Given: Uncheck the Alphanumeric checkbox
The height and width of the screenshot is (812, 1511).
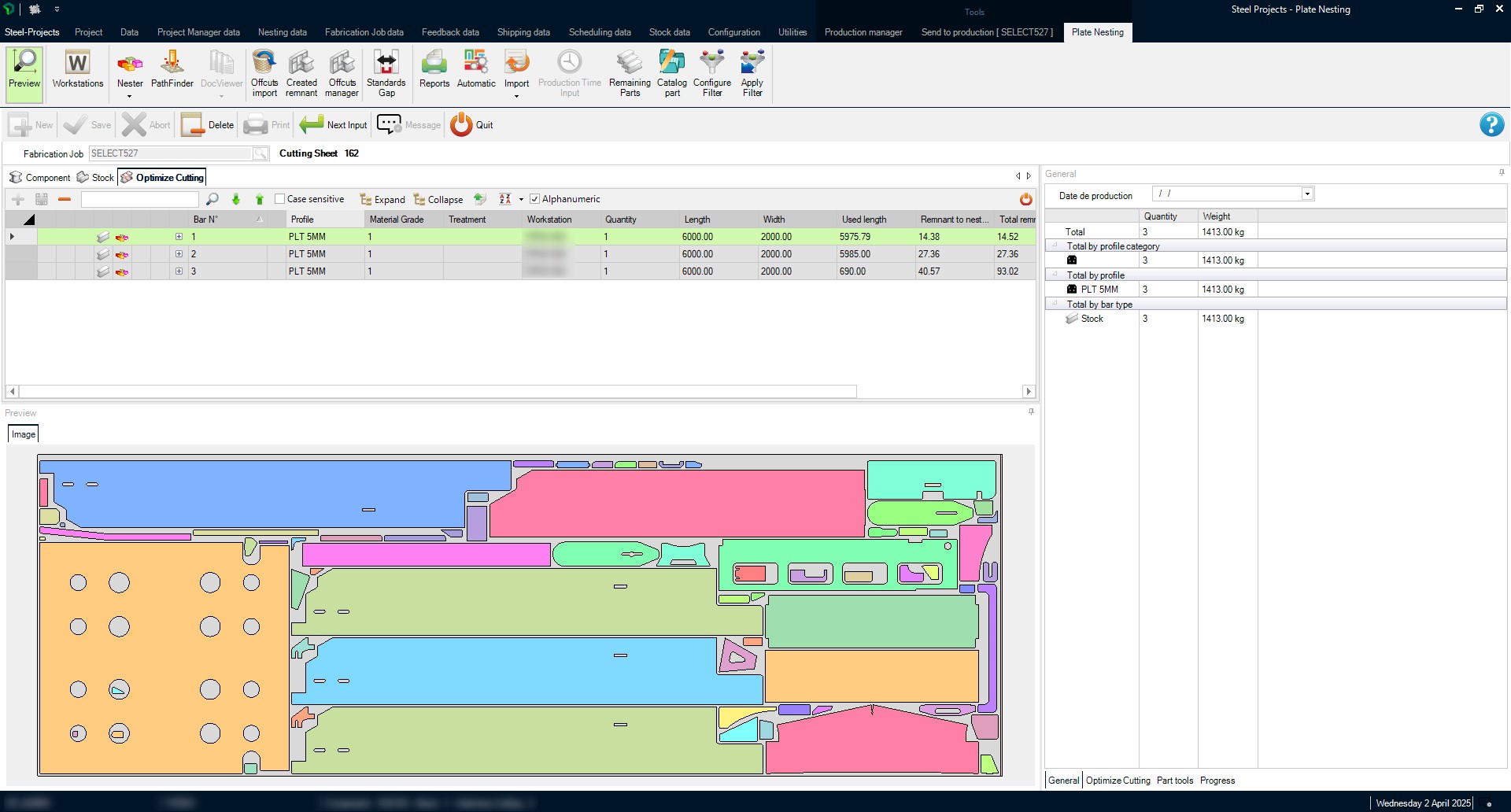Looking at the screenshot, I should coord(535,199).
